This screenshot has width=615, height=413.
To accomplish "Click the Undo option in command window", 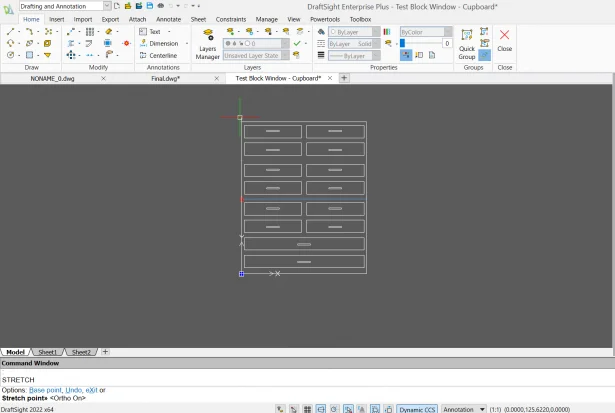I will 75,390.
